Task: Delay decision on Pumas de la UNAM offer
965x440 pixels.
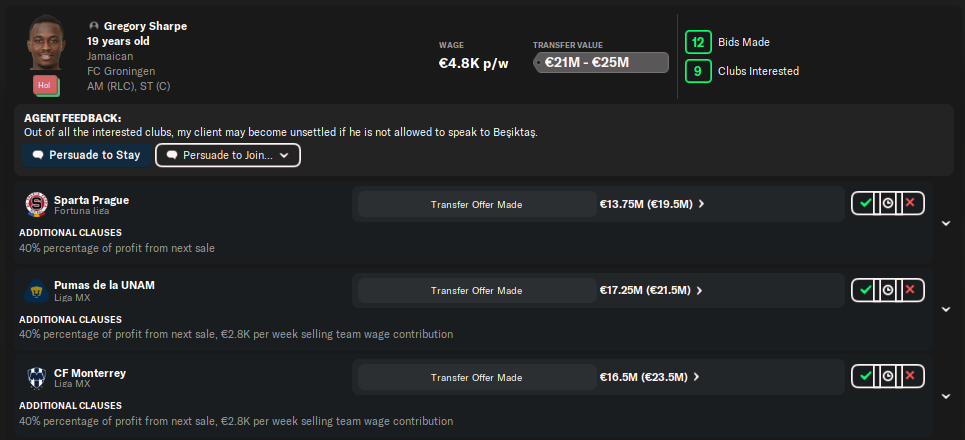Action: (x=887, y=290)
